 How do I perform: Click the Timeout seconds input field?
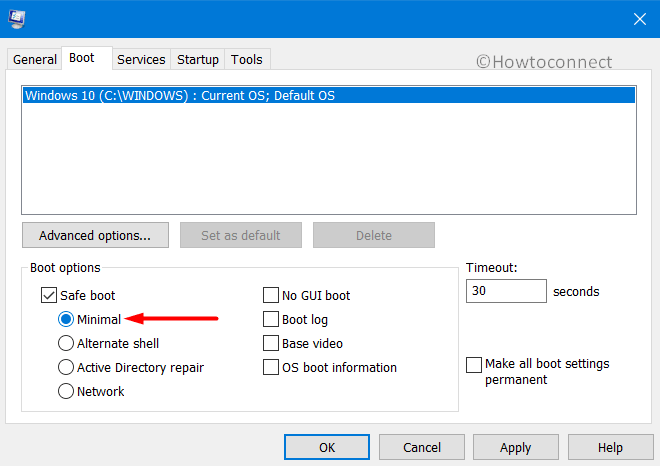pyautogui.click(x=506, y=291)
